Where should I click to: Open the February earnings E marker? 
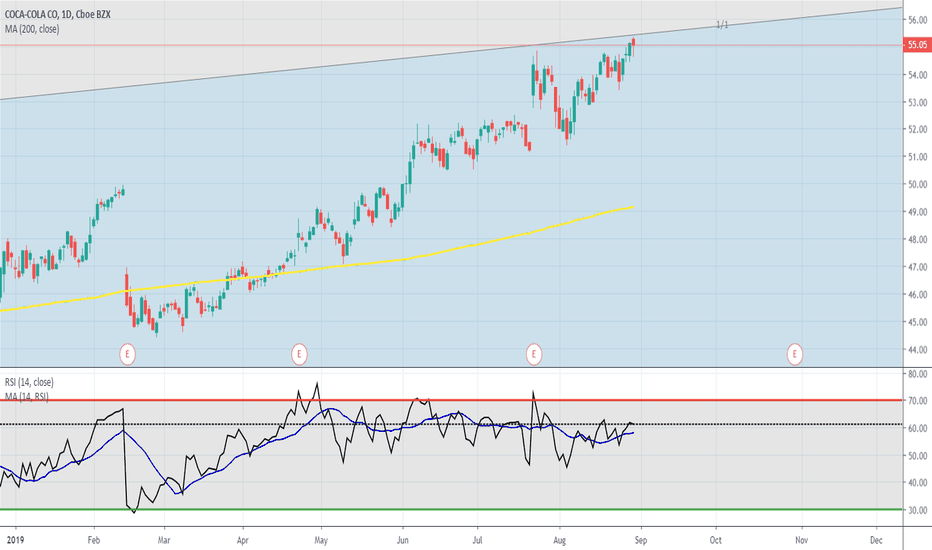pos(127,354)
